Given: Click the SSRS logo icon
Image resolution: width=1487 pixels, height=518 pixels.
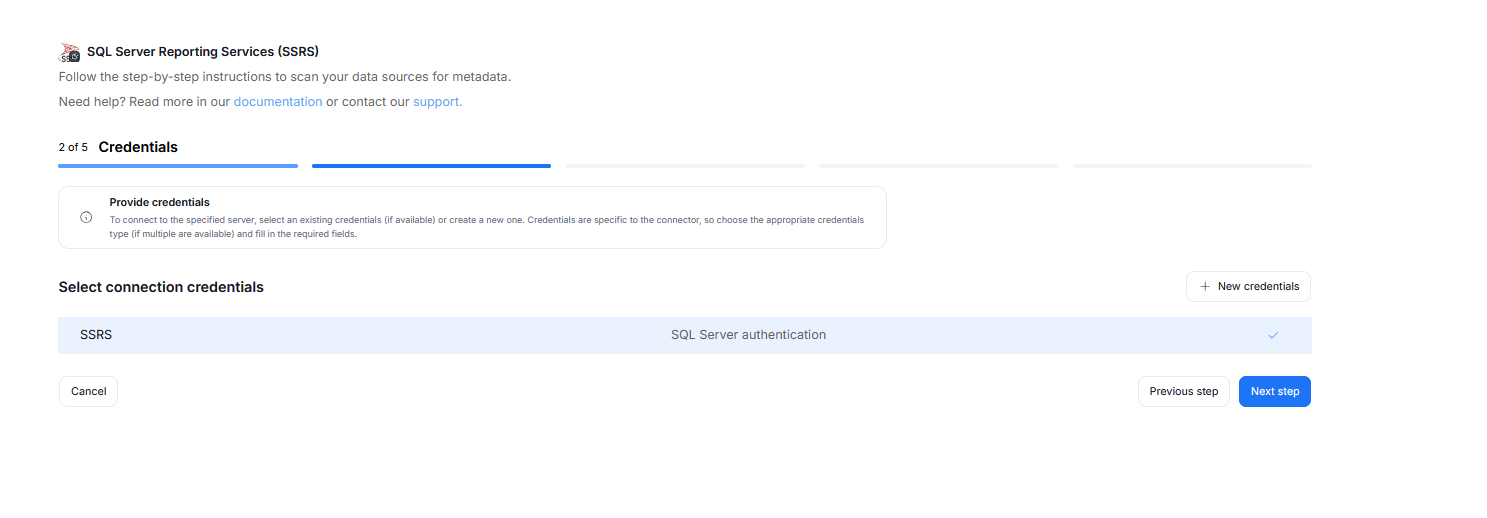Looking at the screenshot, I should tap(69, 52).
